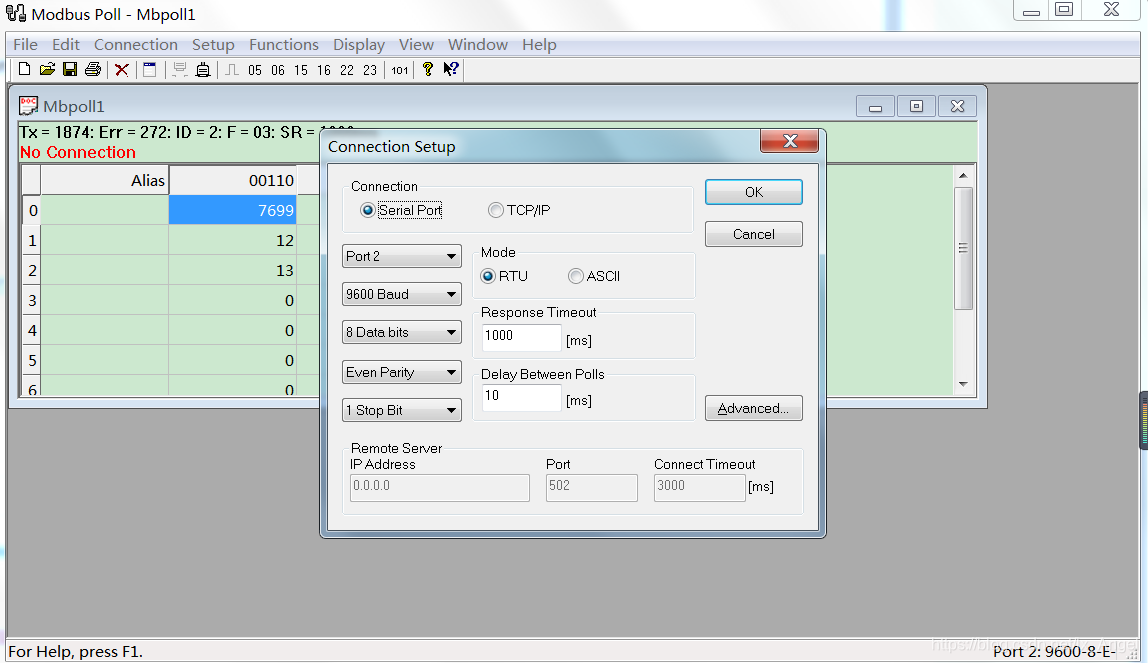Open the Display menu
The image size is (1148, 663).
click(x=359, y=45)
